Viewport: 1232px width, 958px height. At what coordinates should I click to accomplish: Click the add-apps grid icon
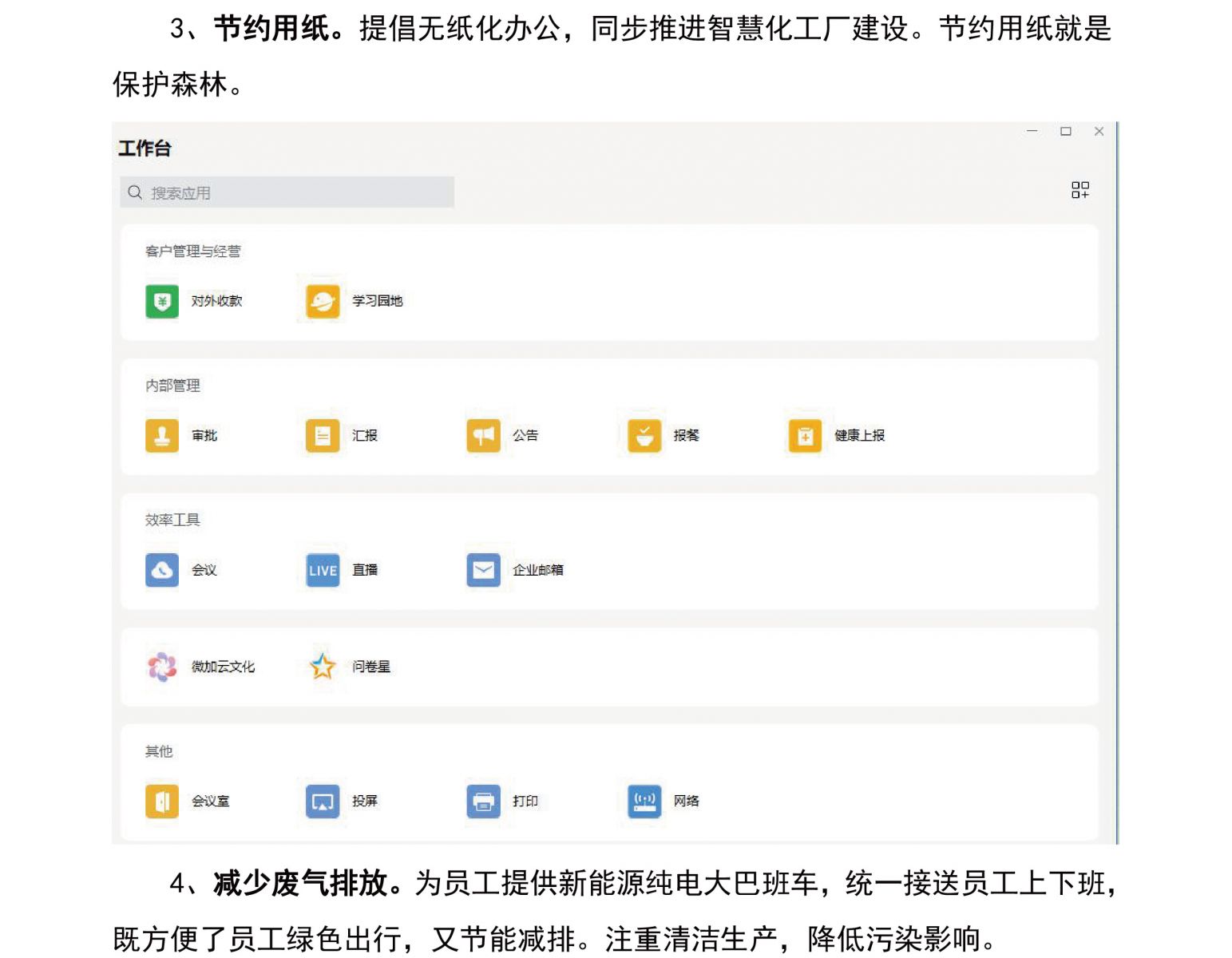pyautogui.click(x=1079, y=190)
